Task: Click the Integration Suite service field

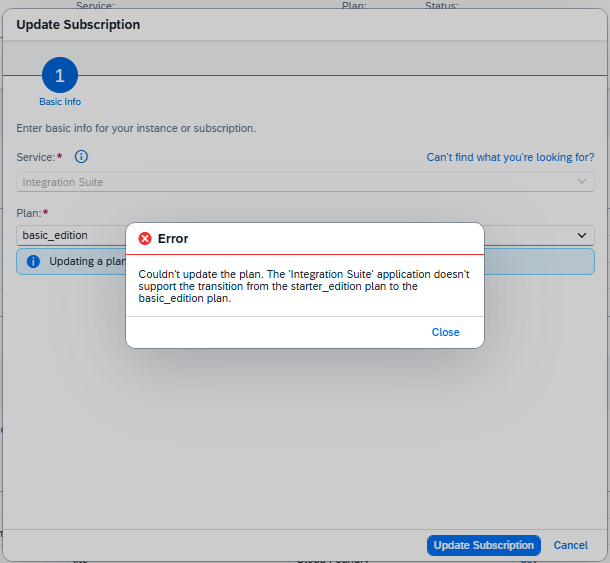Action: pyautogui.click(x=305, y=182)
